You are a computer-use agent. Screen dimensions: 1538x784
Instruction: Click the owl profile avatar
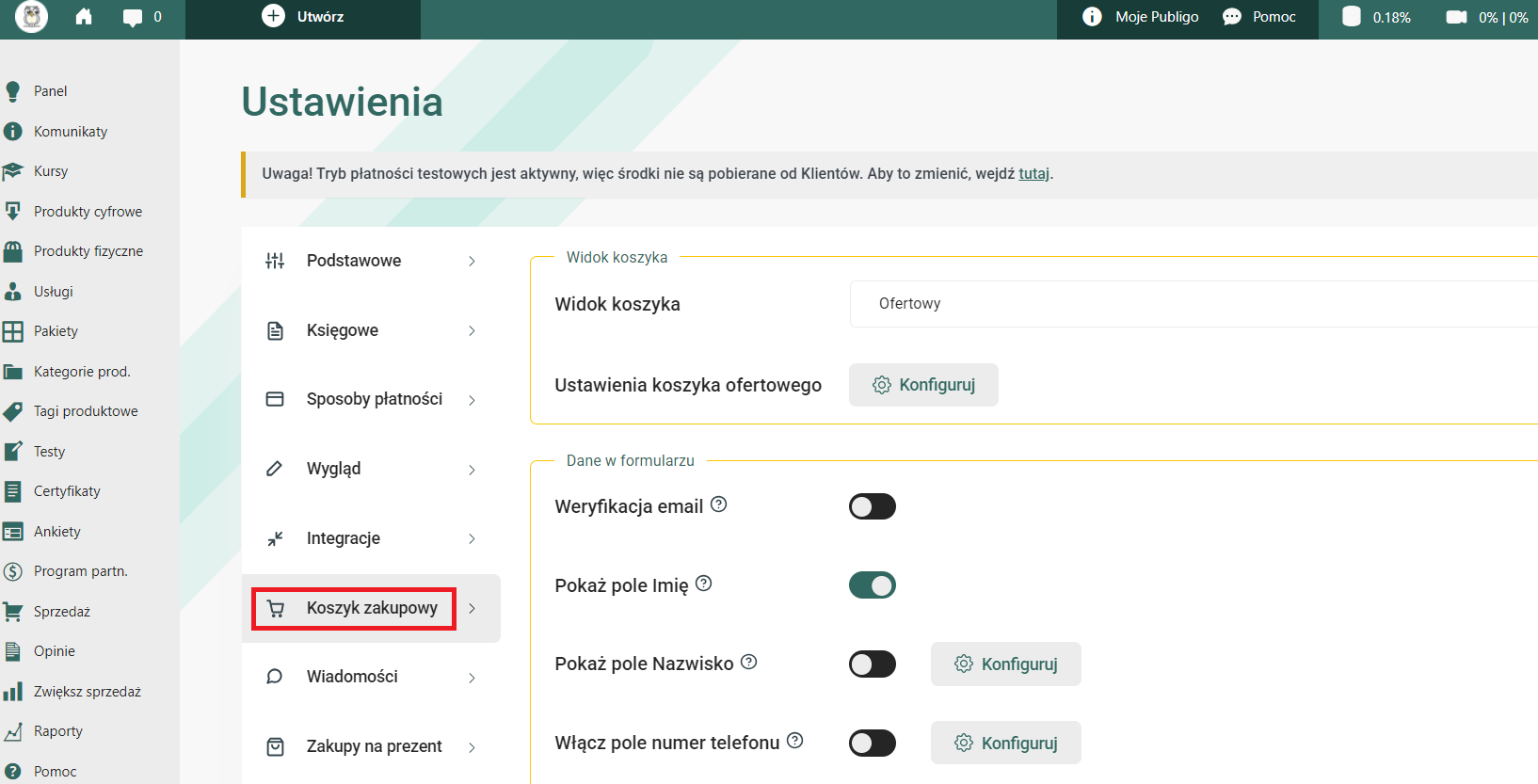click(x=31, y=17)
